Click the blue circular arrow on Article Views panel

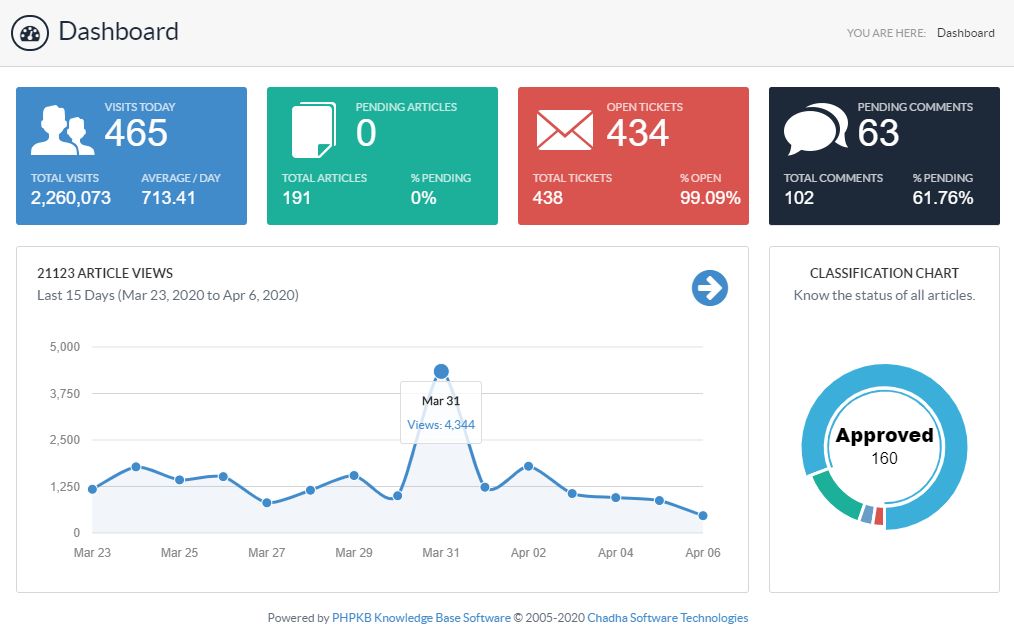pos(710,287)
